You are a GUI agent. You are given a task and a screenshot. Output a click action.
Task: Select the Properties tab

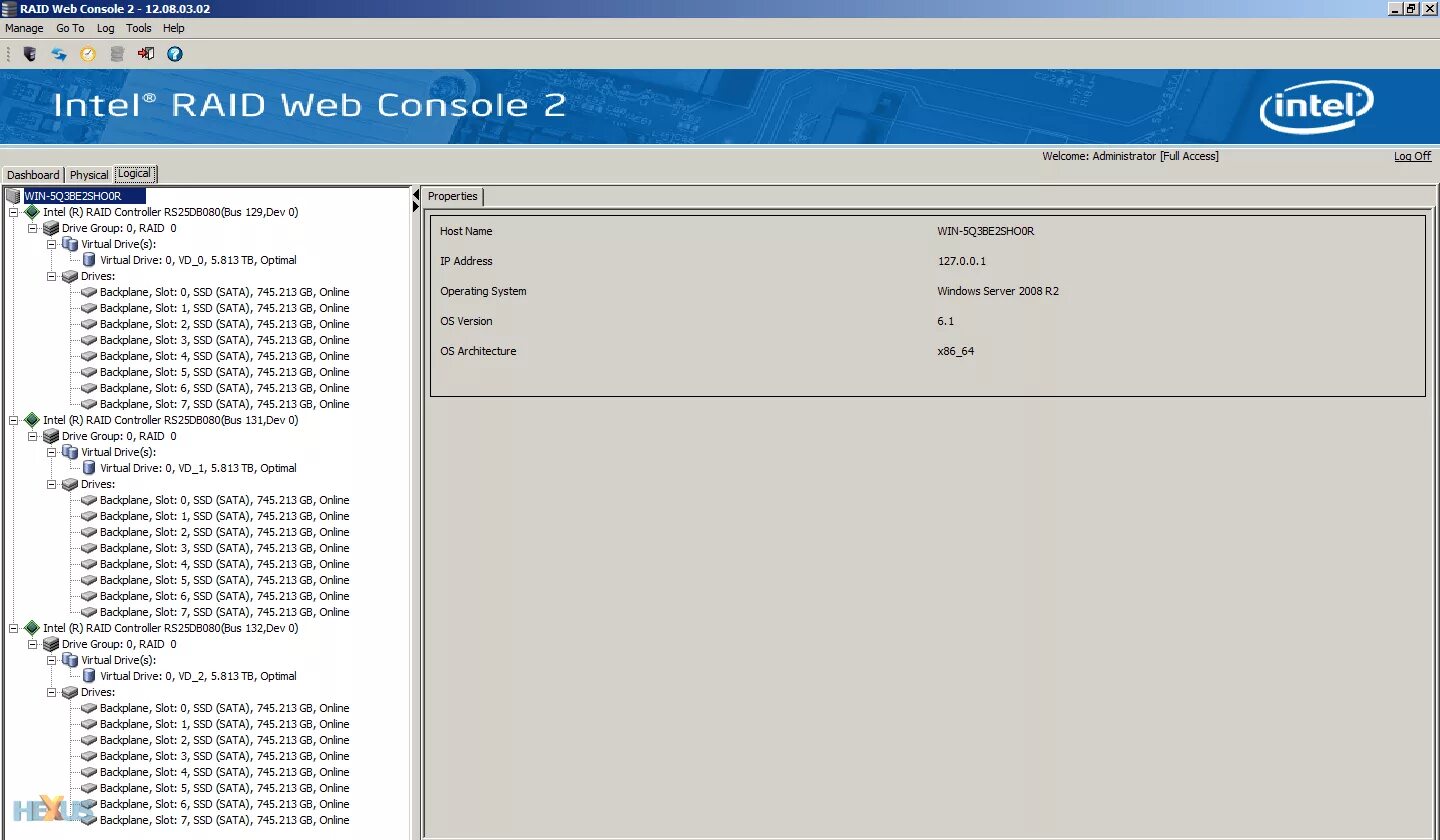pos(453,196)
